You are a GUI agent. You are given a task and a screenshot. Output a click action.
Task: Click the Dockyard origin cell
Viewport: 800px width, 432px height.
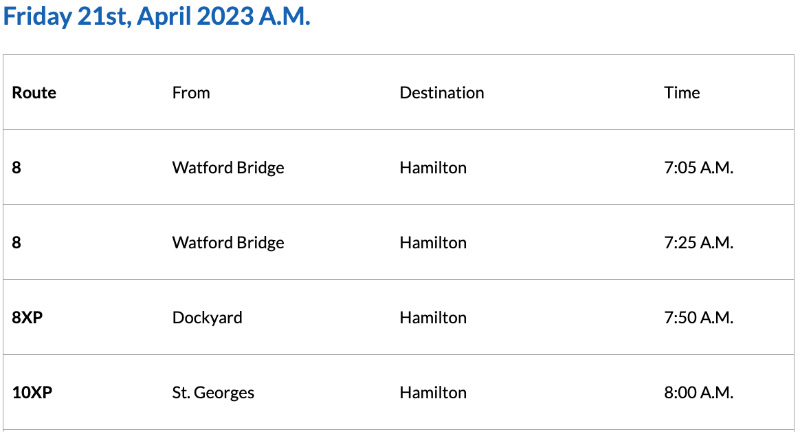[207, 318]
